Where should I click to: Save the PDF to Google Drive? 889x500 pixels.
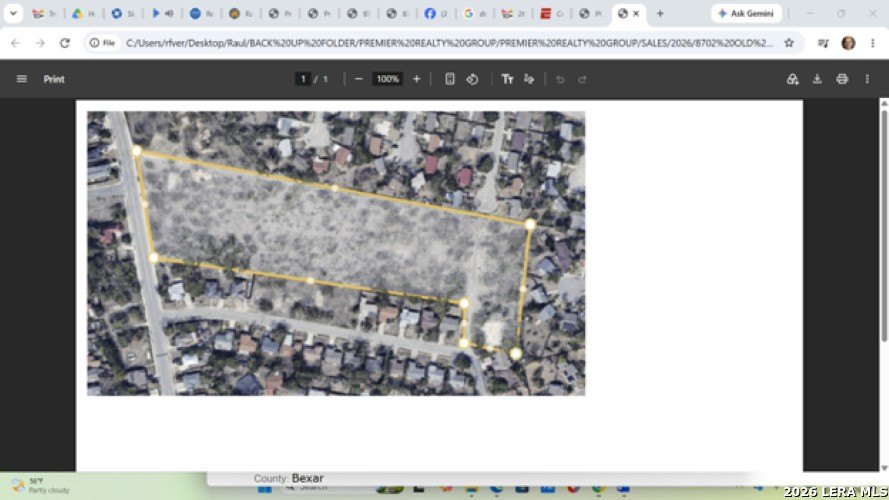[793, 79]
